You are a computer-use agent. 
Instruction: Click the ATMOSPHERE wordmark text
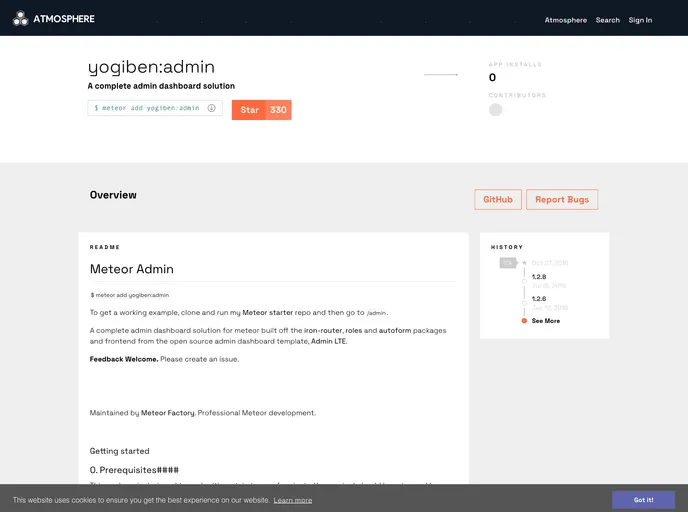pyautogui.click(x=64, y=19)
